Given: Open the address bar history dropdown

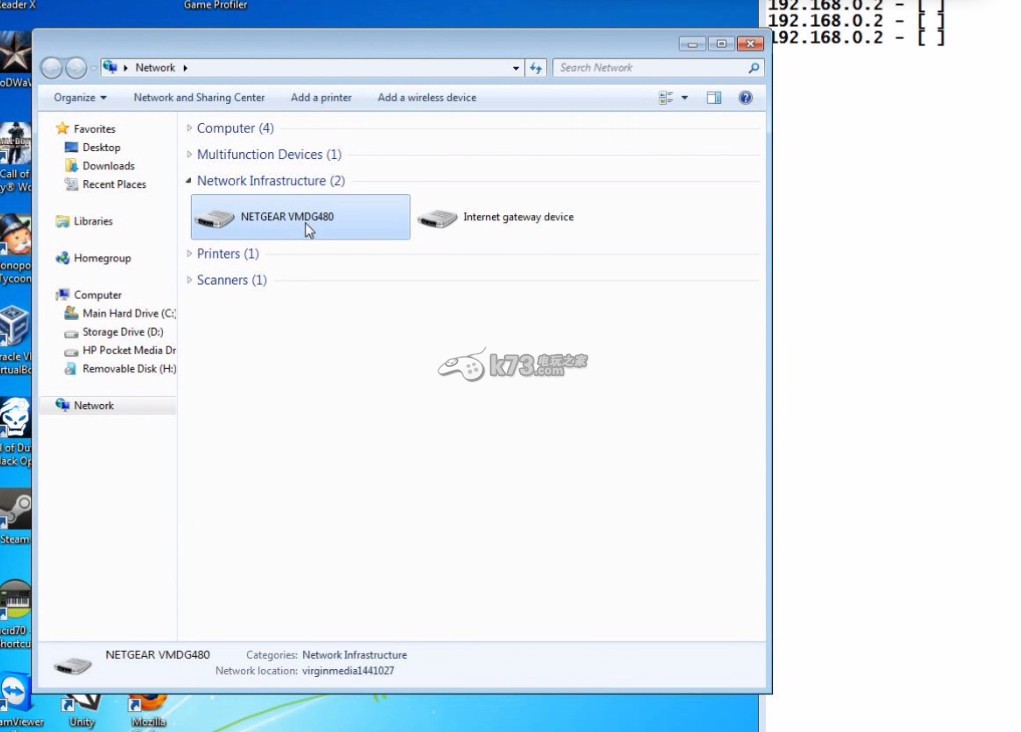Looking at the screenshot, I should click(516, 68).
